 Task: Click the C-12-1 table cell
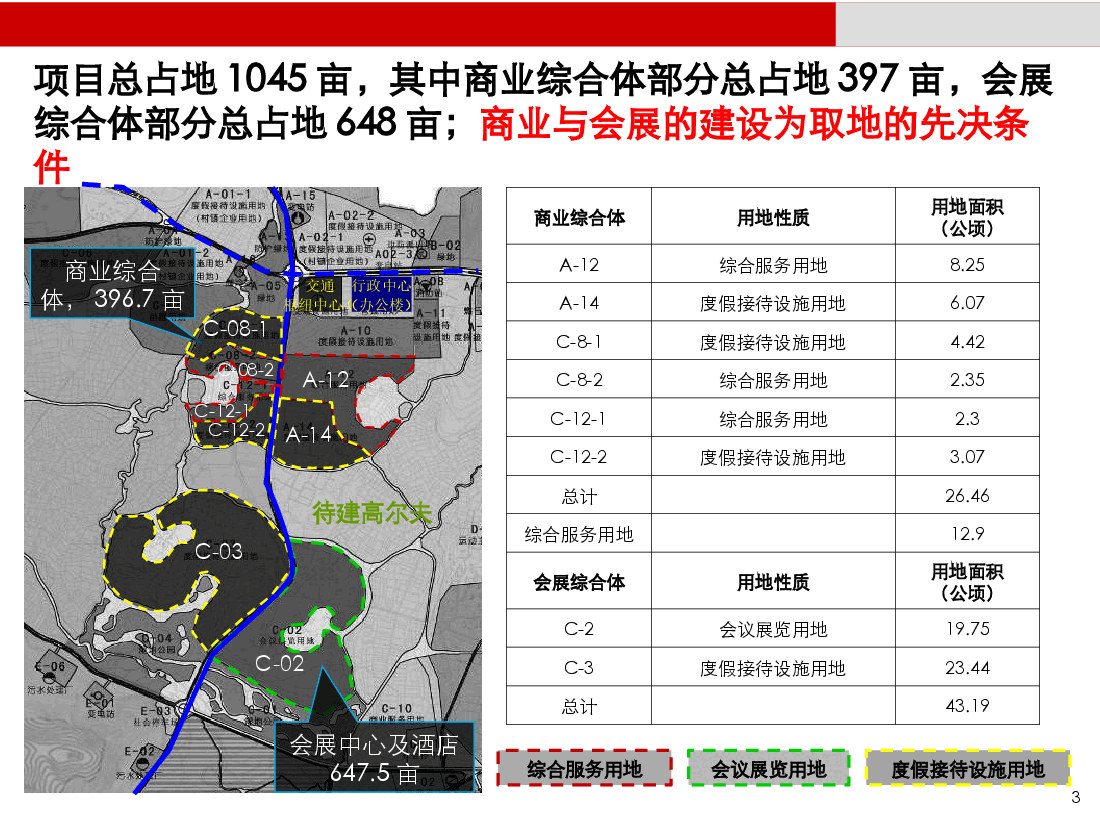pyautogui.click(x=579, y=417)
